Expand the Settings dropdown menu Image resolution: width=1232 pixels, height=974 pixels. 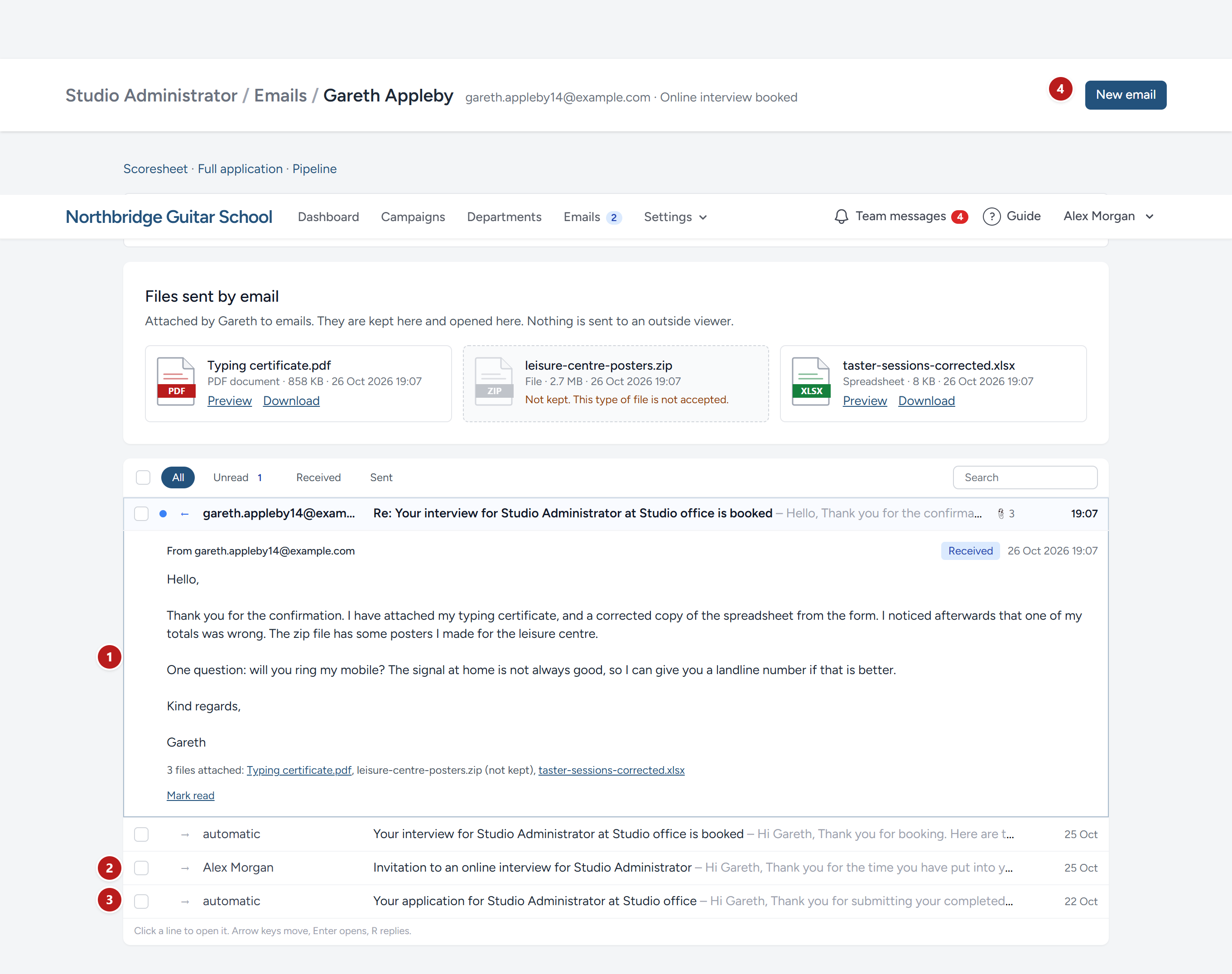pos(676,217)
